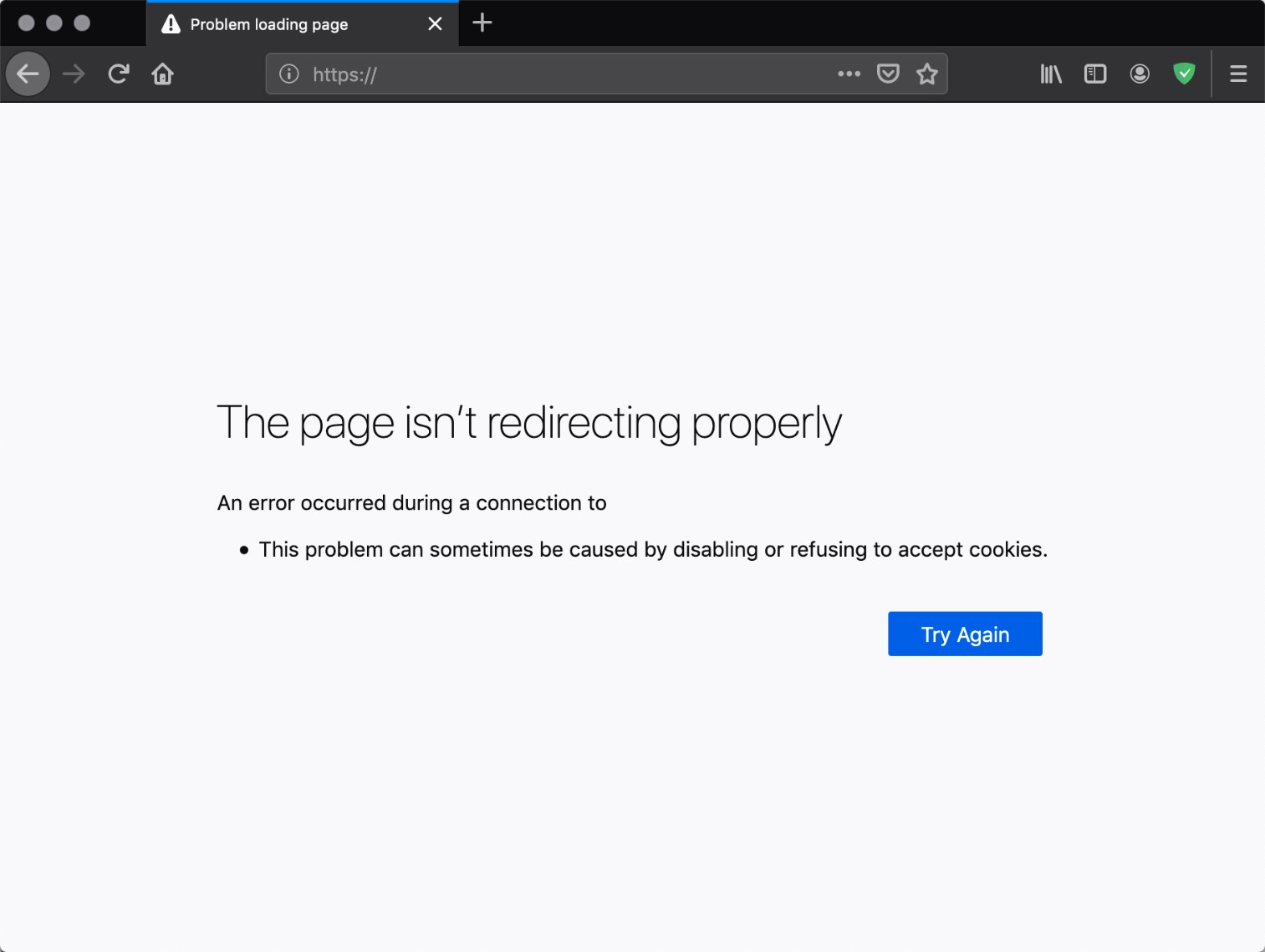
Task: Open the home page
Action: (x=162, y=74)
